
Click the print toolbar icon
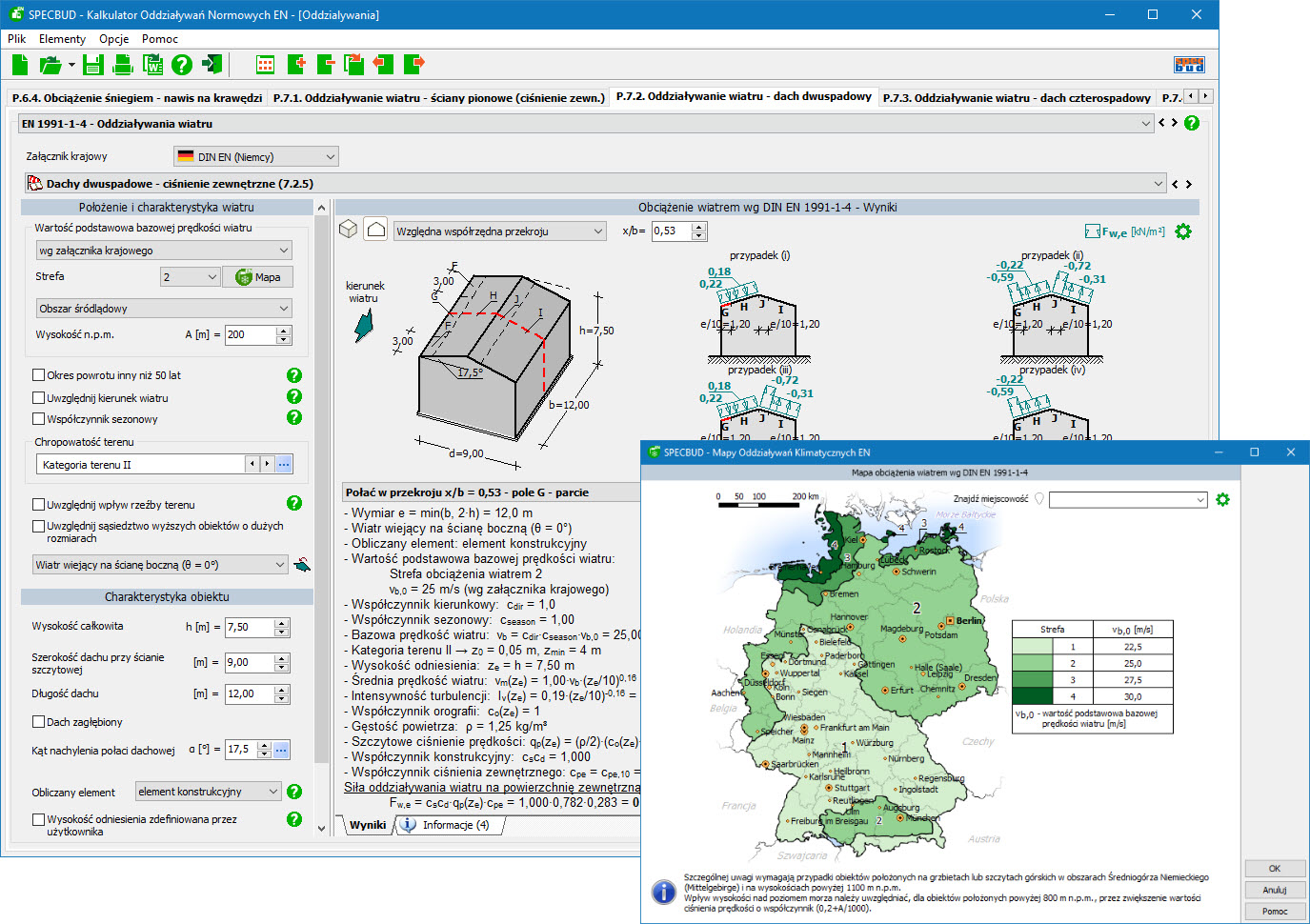[123, 65]
